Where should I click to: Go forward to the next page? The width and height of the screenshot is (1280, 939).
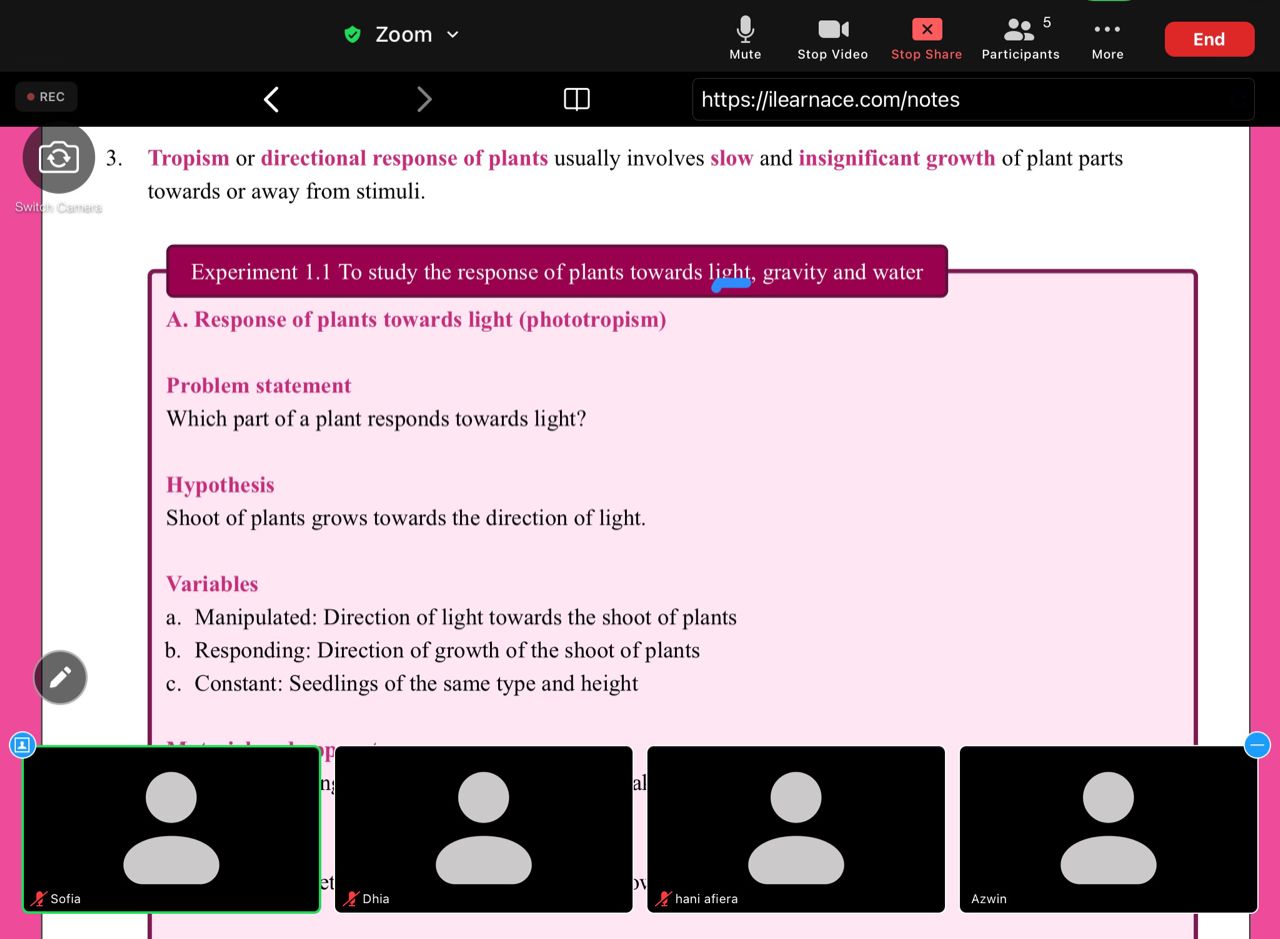click(x=424, y=99)
